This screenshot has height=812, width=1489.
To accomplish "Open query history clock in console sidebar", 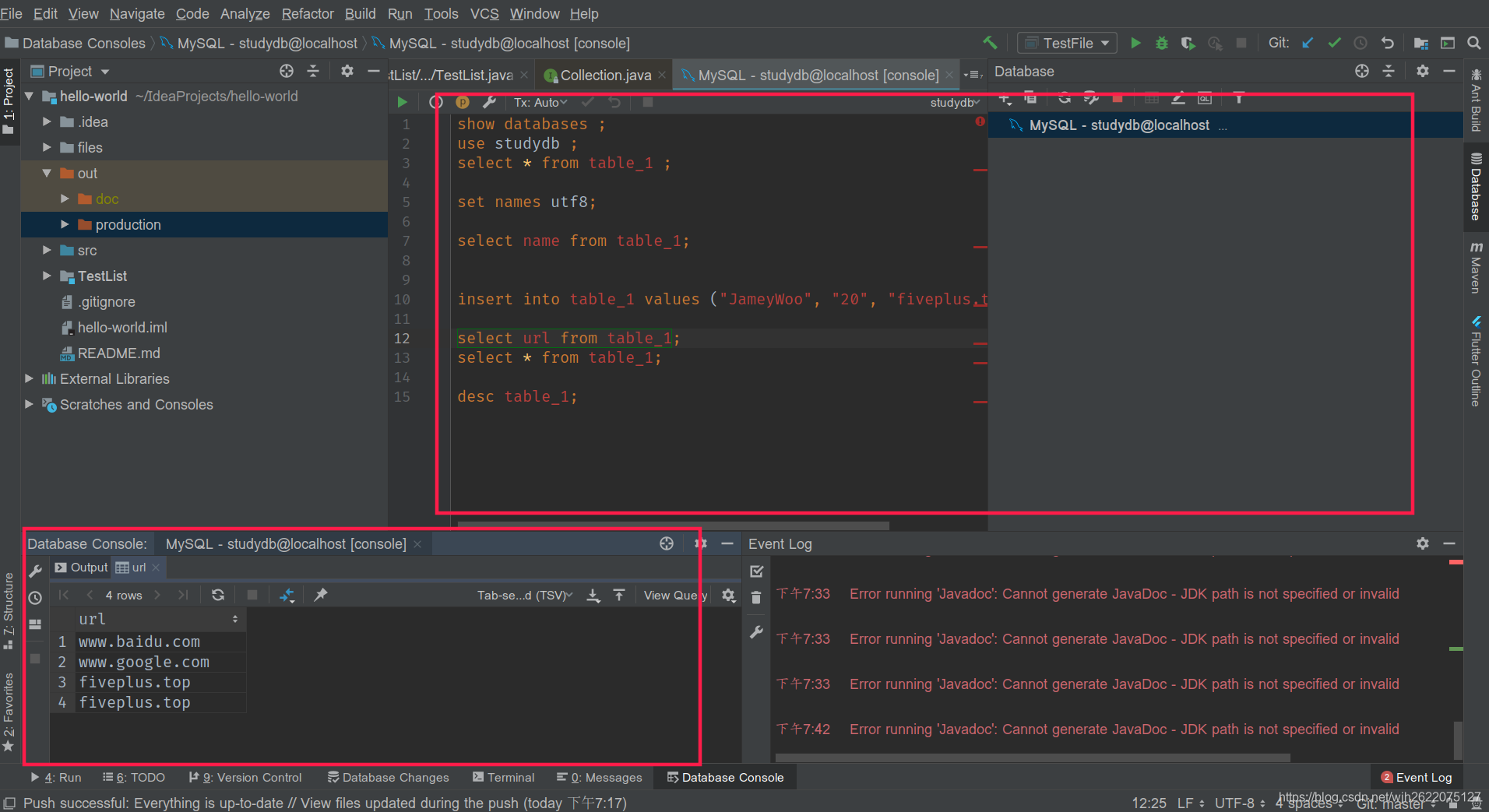I will click(x=35, y=598).
